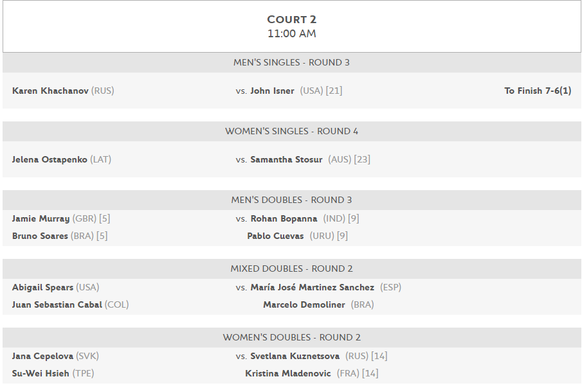Open the Court 2 schedule header

(x=292, y=26)
